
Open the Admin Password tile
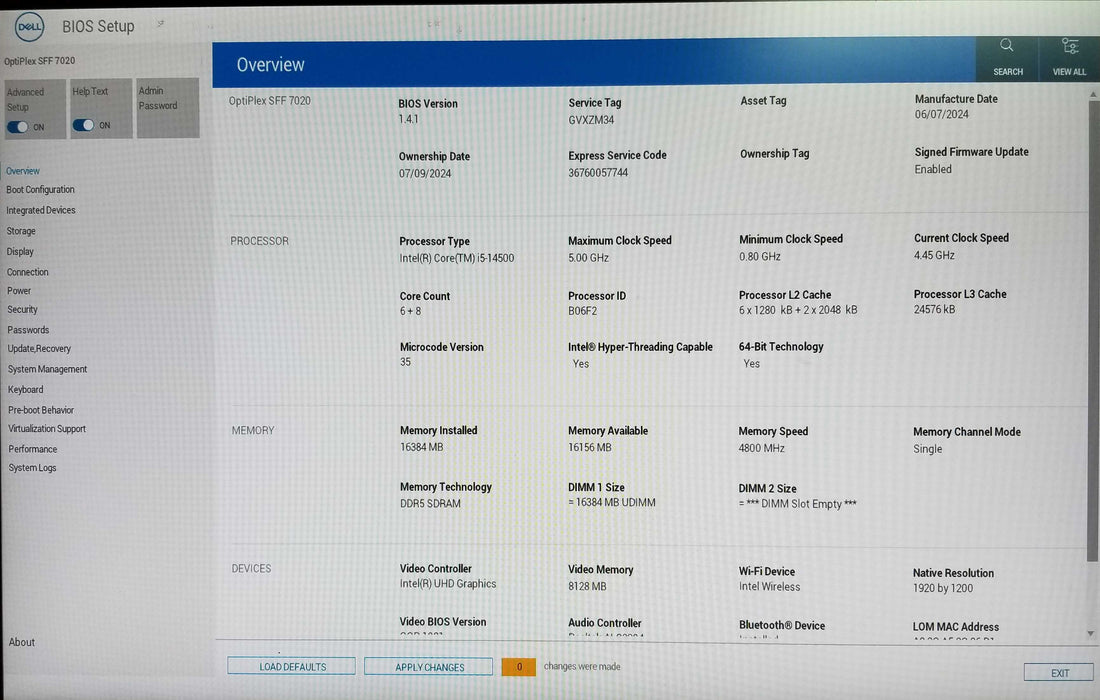coord(168,108)
